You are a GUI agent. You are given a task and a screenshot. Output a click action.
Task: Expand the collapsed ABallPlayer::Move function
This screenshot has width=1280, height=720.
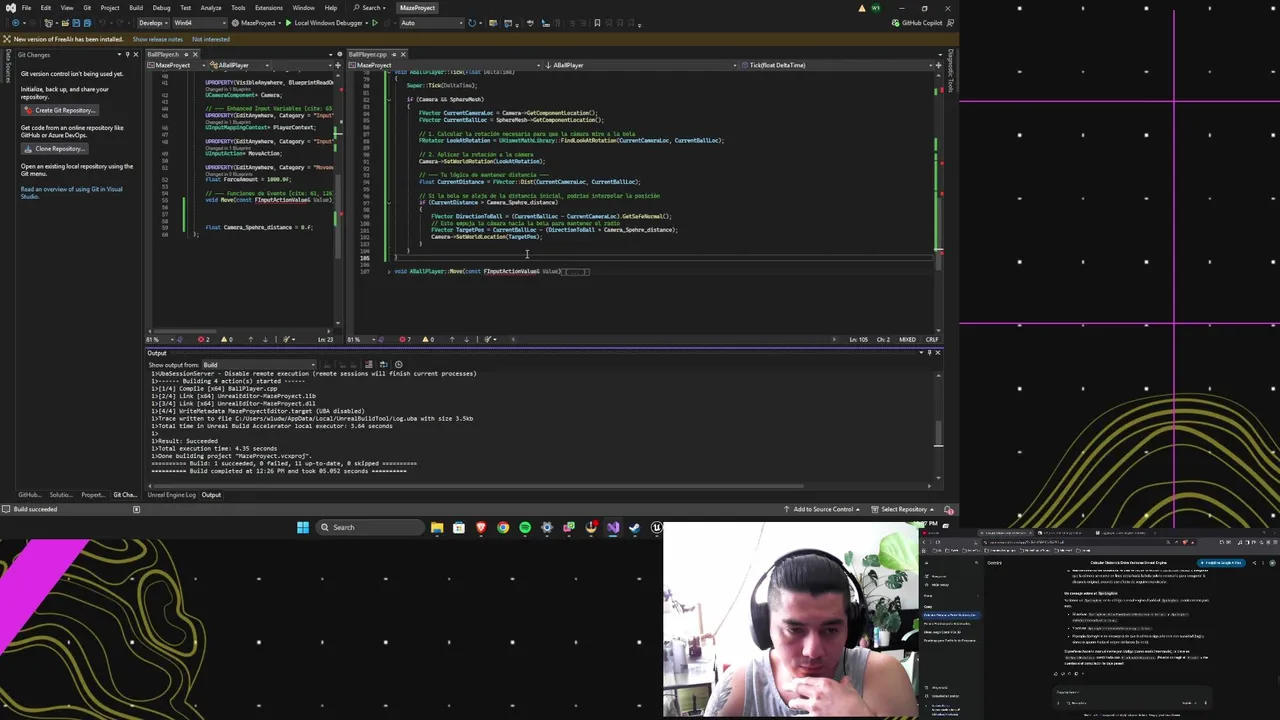pos(390,271)
